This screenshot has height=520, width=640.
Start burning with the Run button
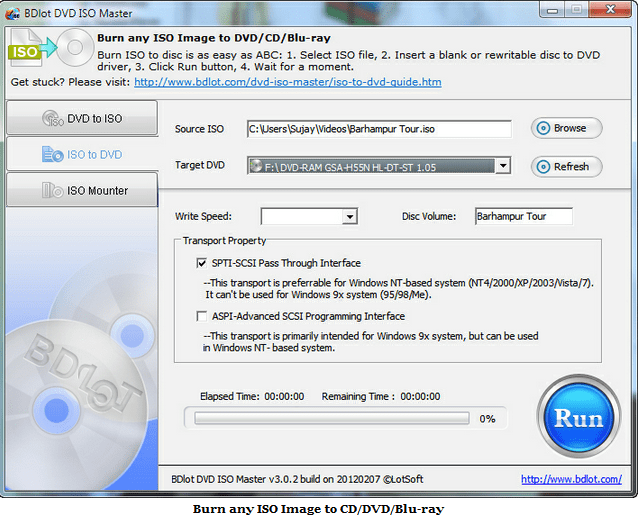tap(579, 417)
